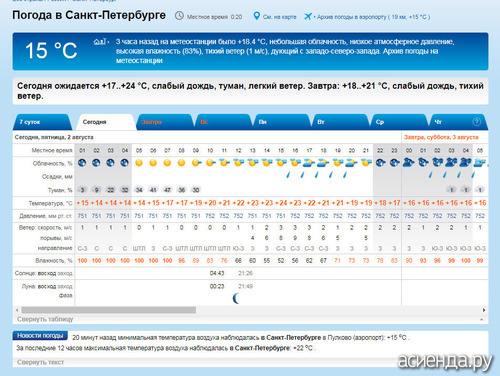
Task: Click the 'Новости погоды' label
Action: (40, 335)
